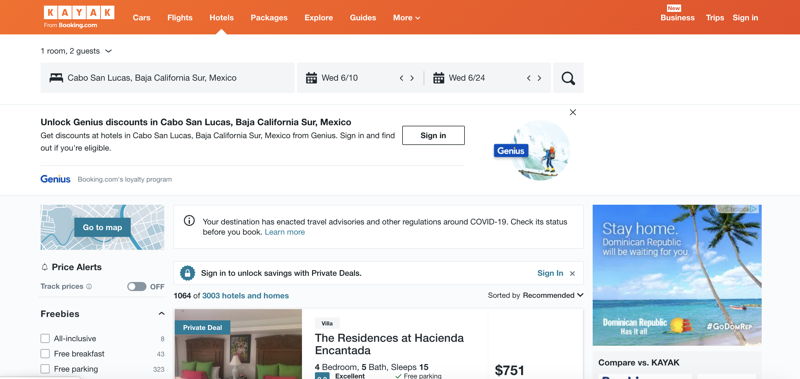This screenshot has width=800, height=379.
Task: Click the Wed 6/24 check-out date field
Action: pos(487,78)
